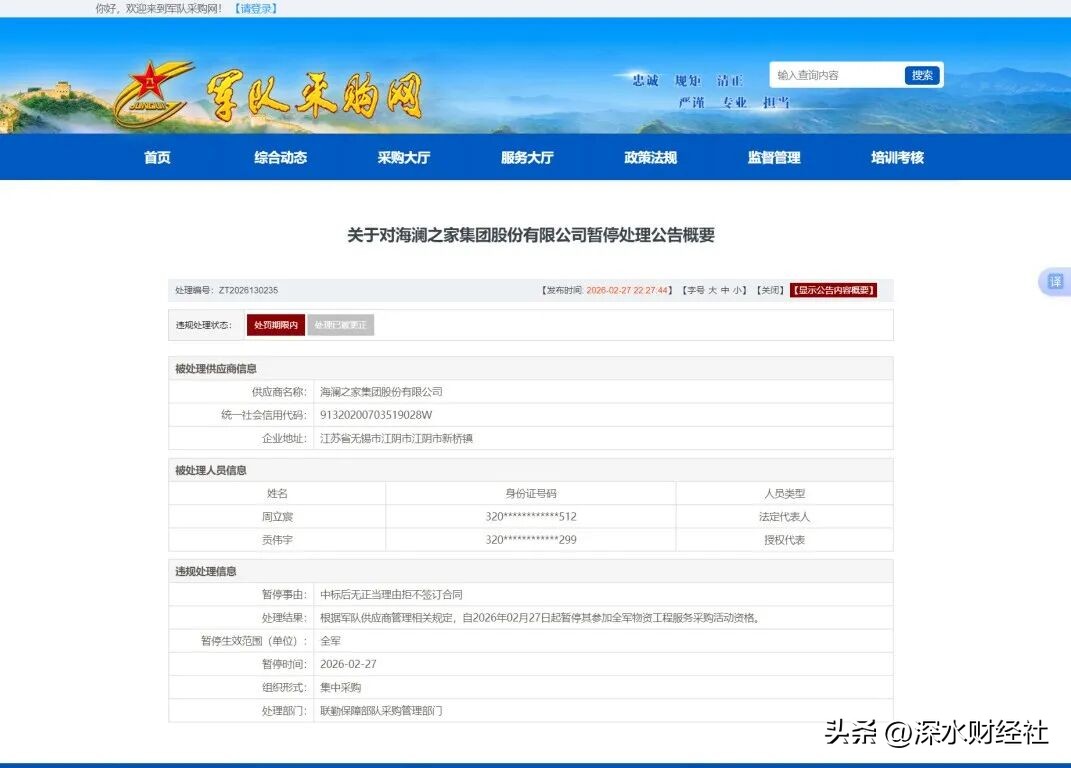The image size is (1071, 768).
Task: Click the 搜索 search button
Action: pos(922,75)
